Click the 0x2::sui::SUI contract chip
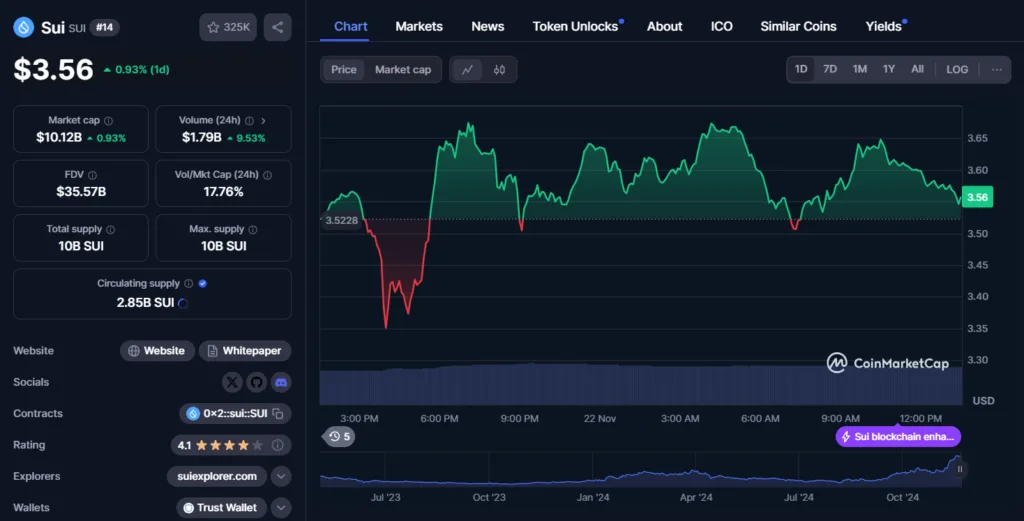 235,413
